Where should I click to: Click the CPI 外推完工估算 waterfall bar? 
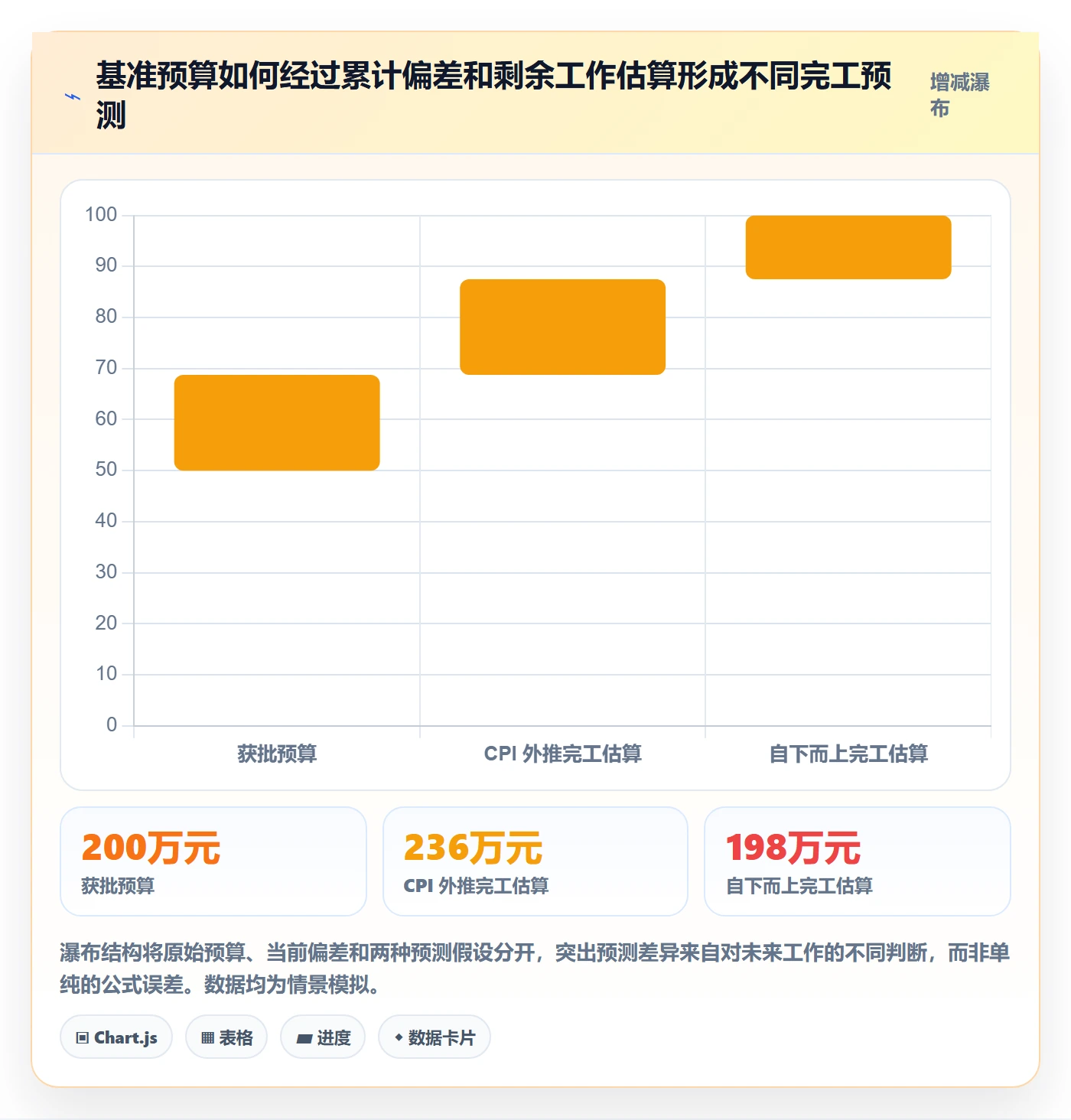click(562, 327)
